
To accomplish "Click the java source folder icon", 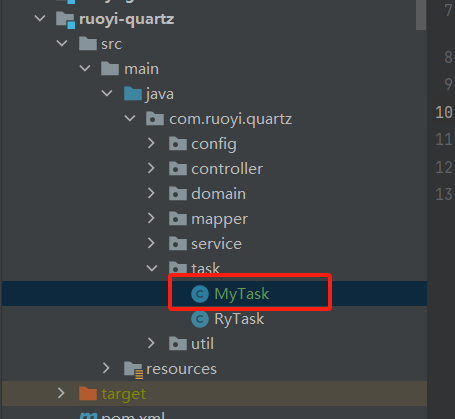I will (x=133, y=94).
